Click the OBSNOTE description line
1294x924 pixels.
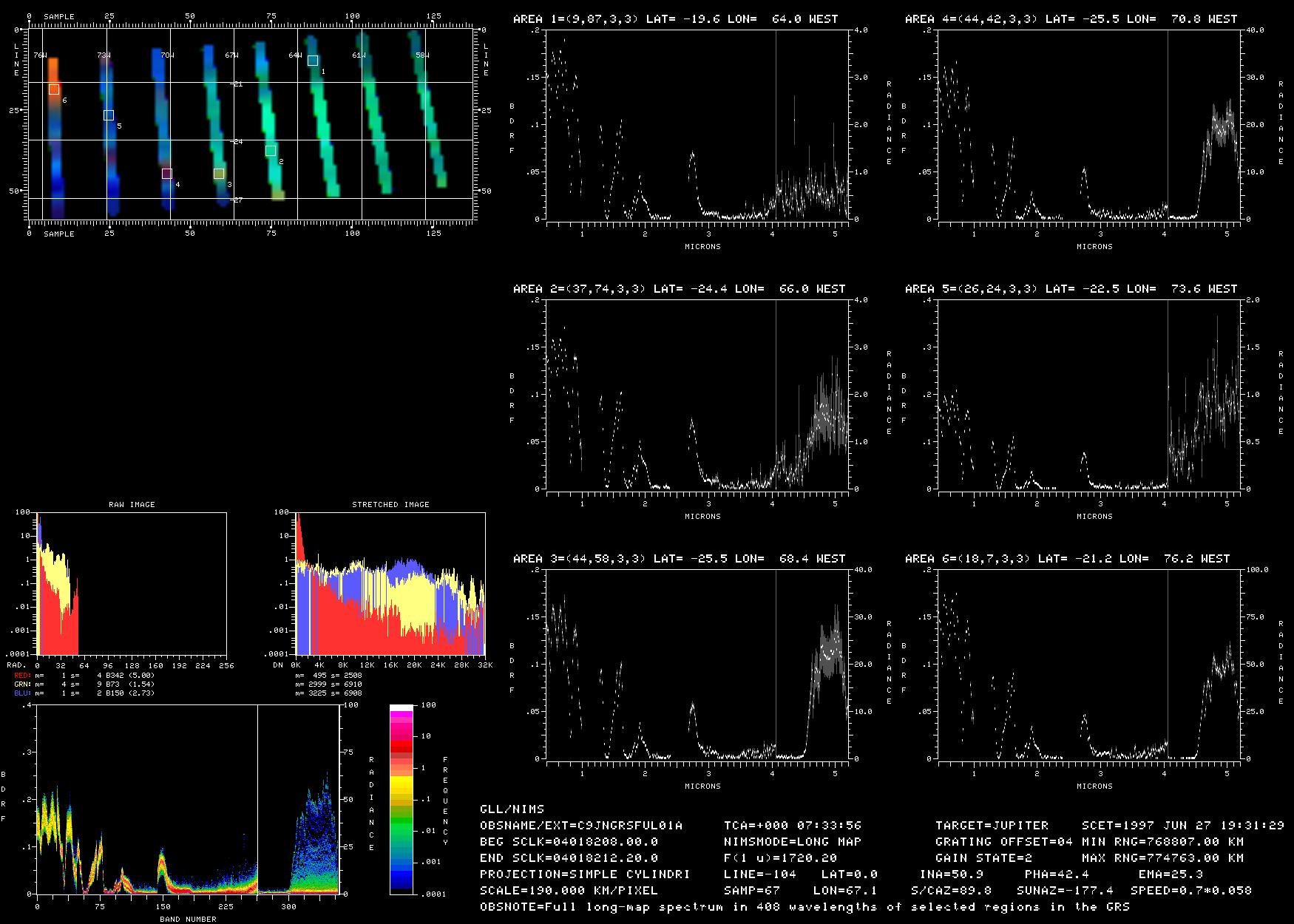pos(804,907)
